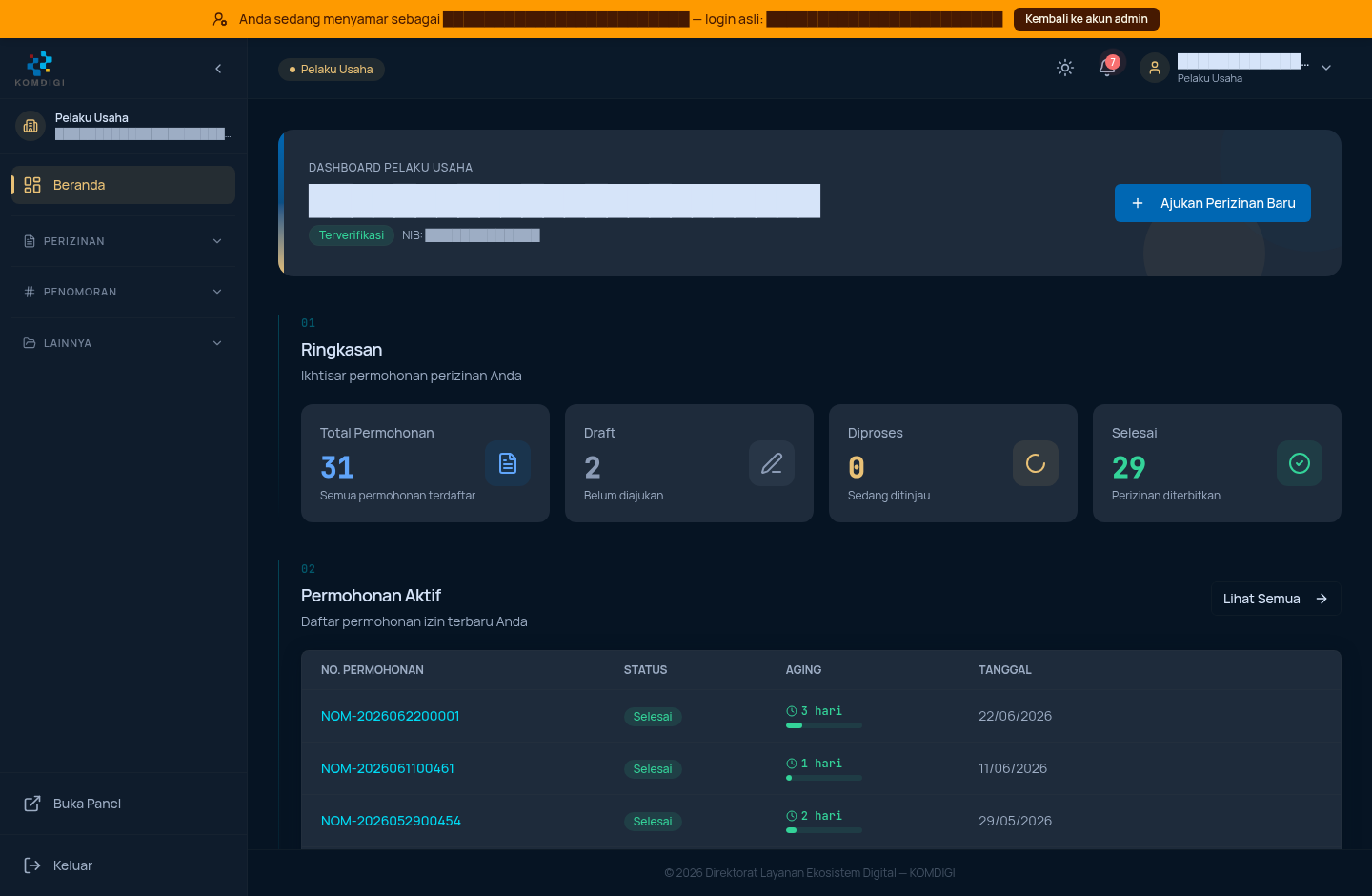Click the user avatar icon
The width and height of the screenshot is (1372, 896).
tap(1155, 68)
